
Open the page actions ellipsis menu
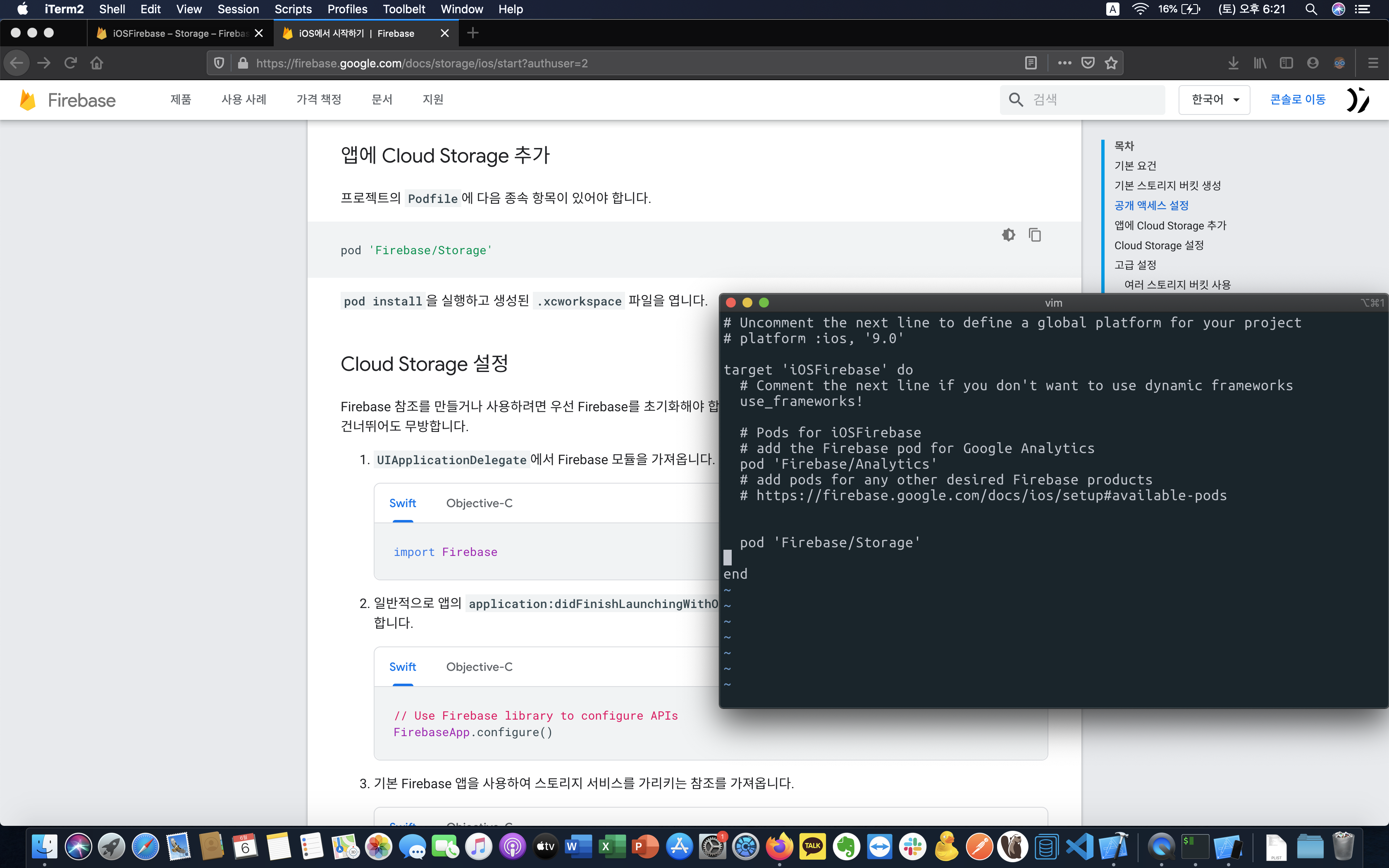pos(1064,63)
